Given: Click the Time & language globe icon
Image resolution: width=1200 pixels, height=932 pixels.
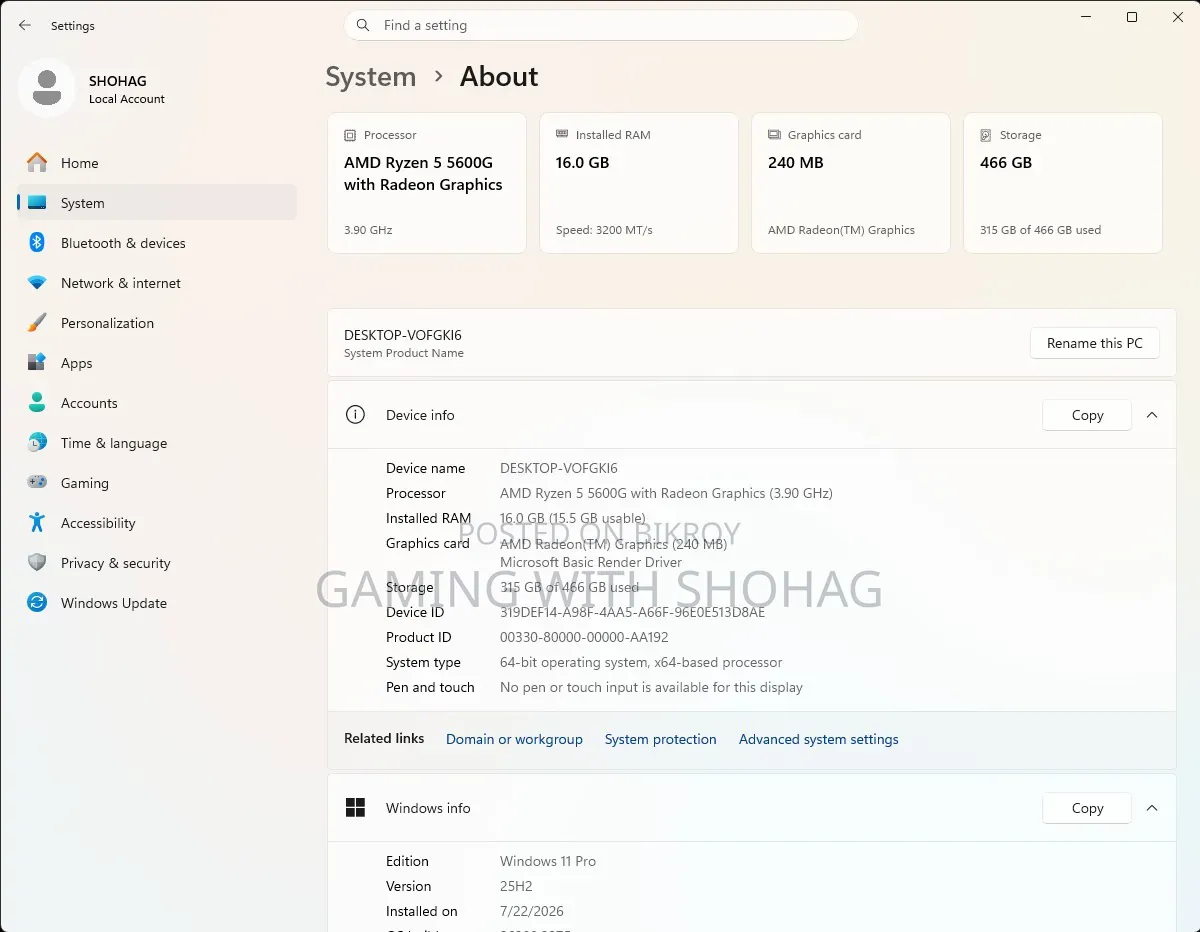Looking at the screenshot, I should tap(37, 442).
